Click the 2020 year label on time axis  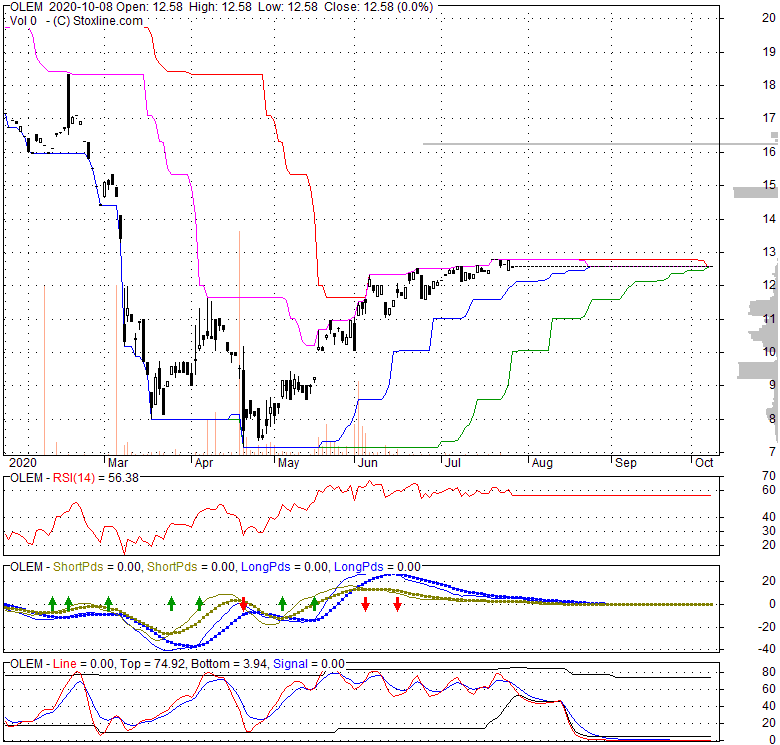pos(23,463)
